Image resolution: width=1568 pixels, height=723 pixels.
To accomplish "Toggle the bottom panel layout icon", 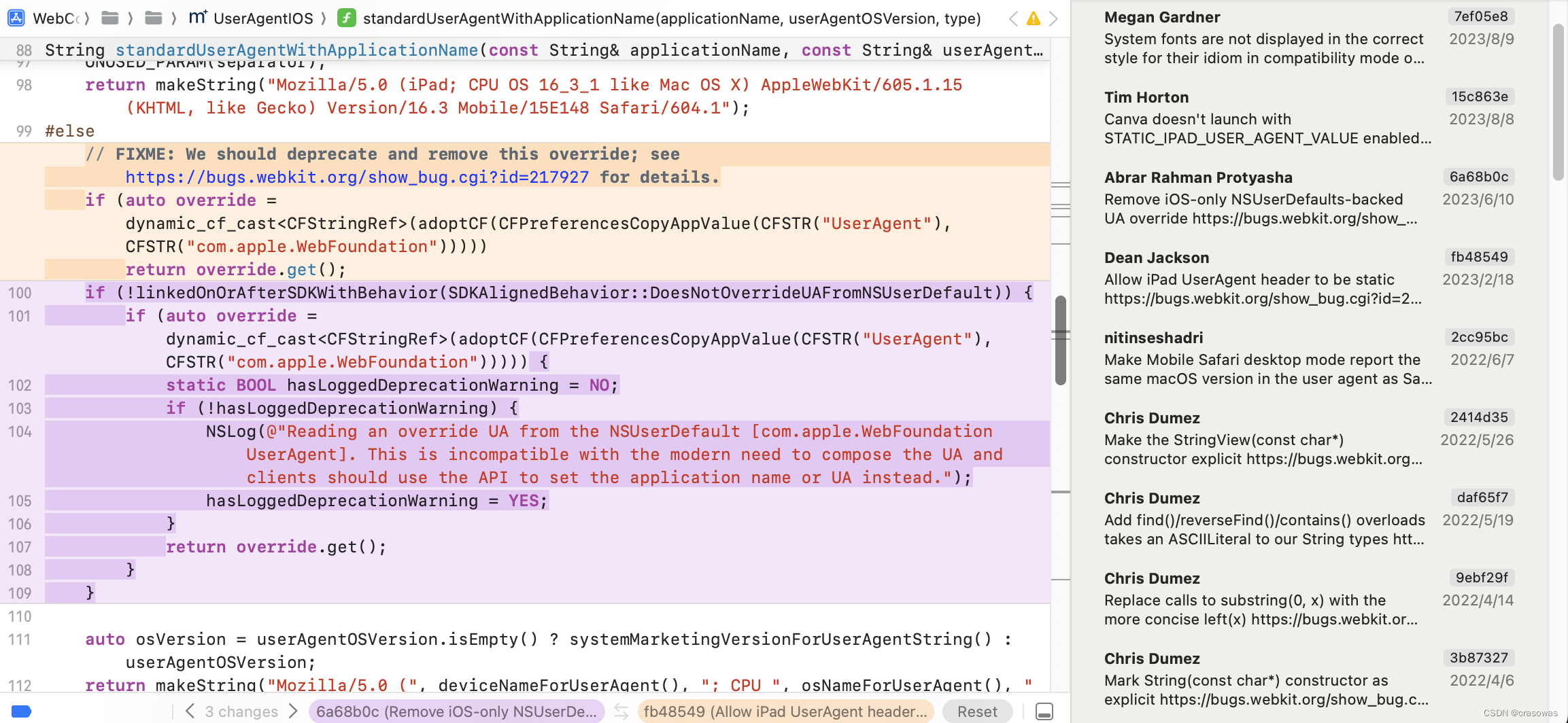I will pos(1044,711).
